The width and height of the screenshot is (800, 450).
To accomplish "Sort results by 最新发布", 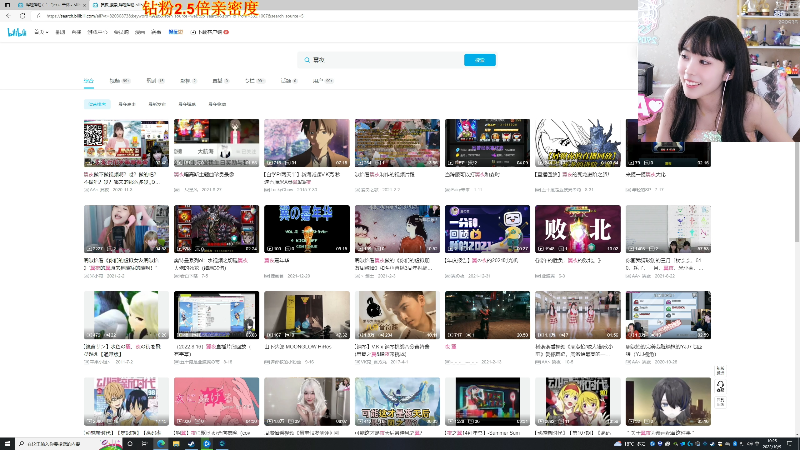I will (157, 104).
